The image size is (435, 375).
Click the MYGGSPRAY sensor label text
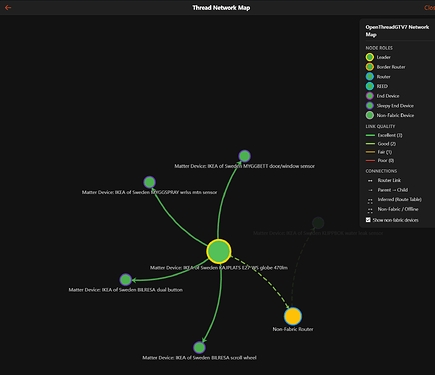coord(149,192)
